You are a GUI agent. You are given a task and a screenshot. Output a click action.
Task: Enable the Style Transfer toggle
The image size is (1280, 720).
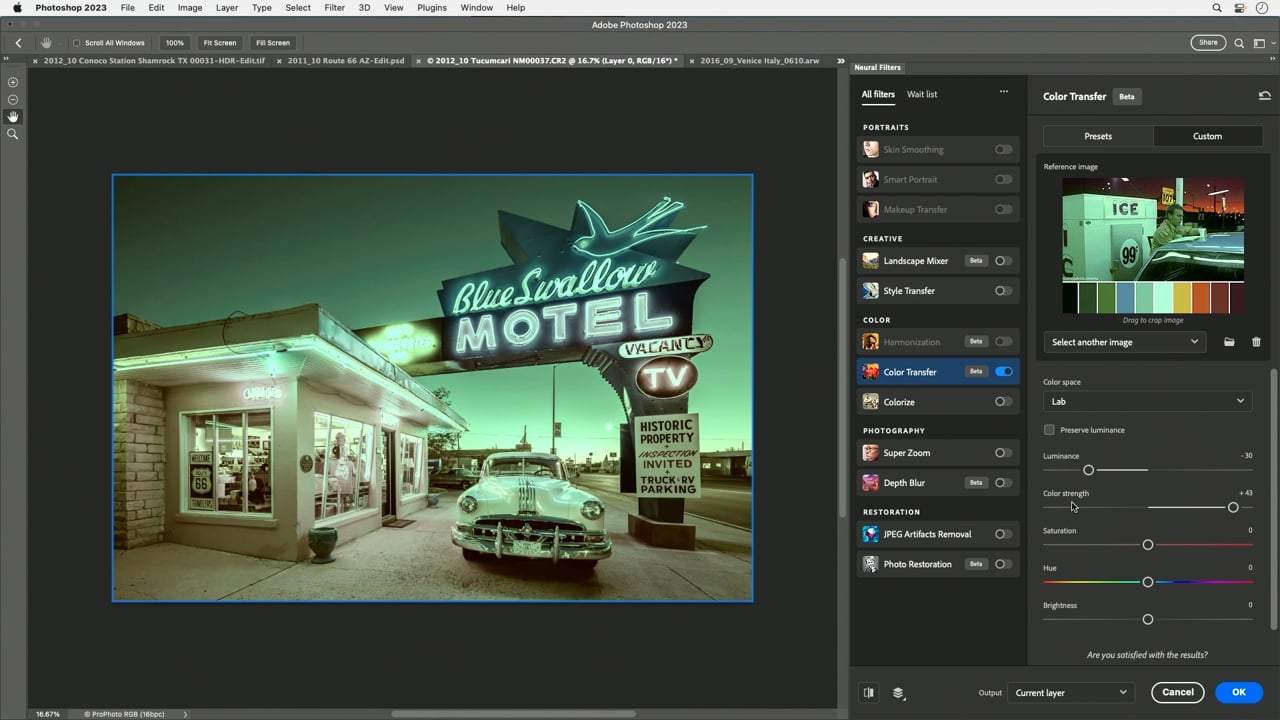tap(1003, 290)
